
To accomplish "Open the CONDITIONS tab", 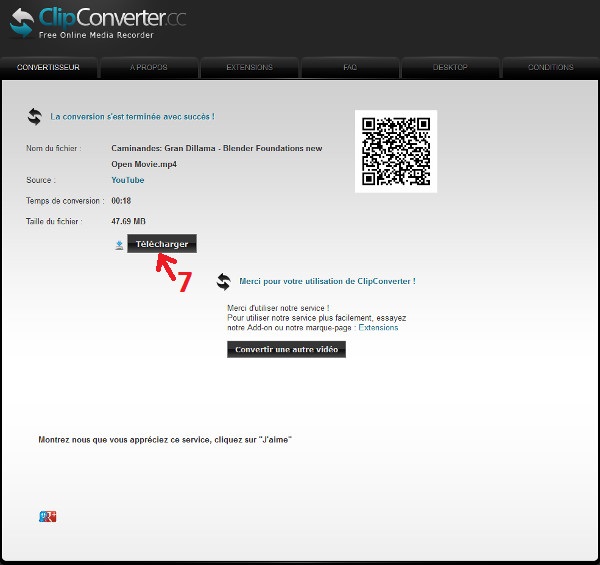I will 550,68.
